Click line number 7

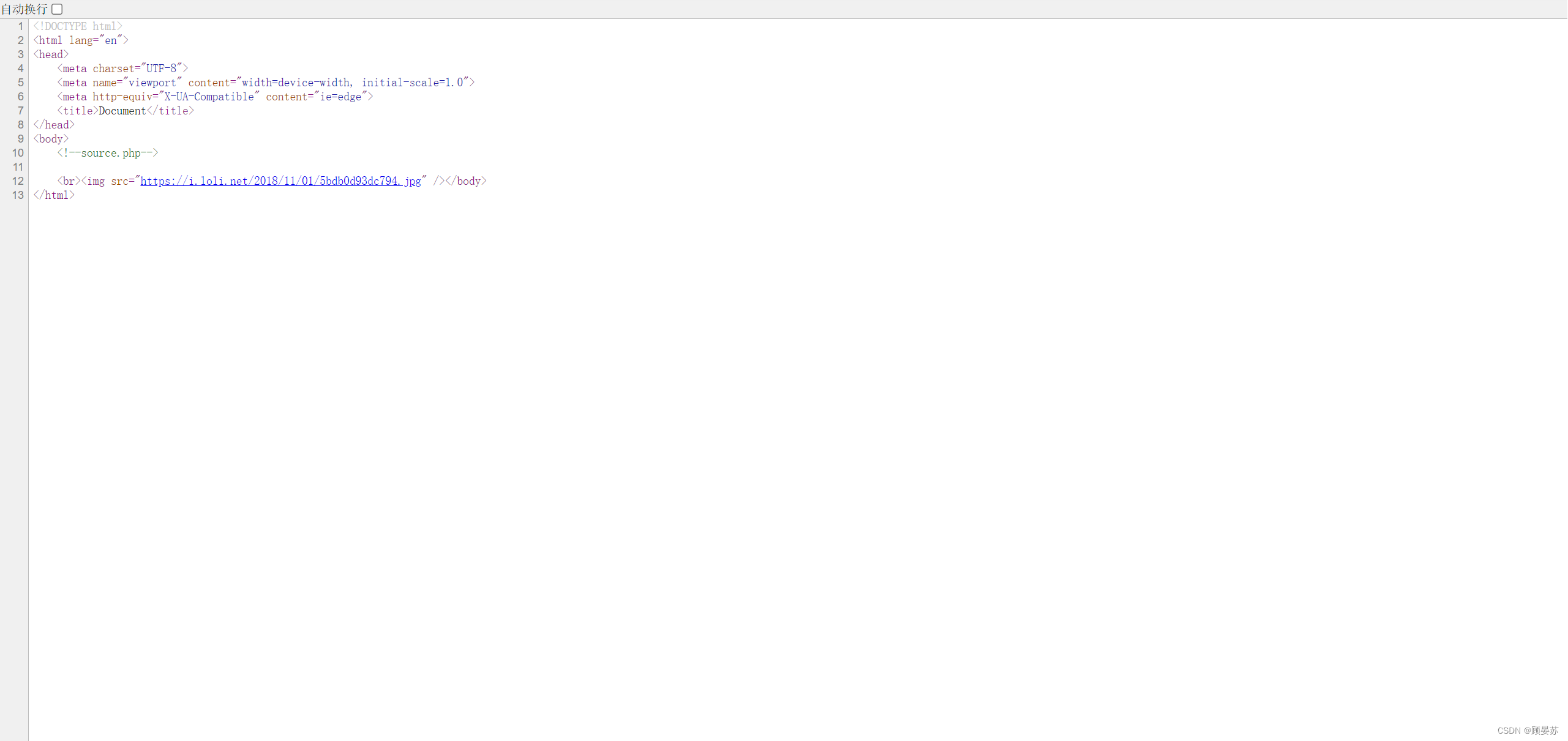tap(20, 111)
